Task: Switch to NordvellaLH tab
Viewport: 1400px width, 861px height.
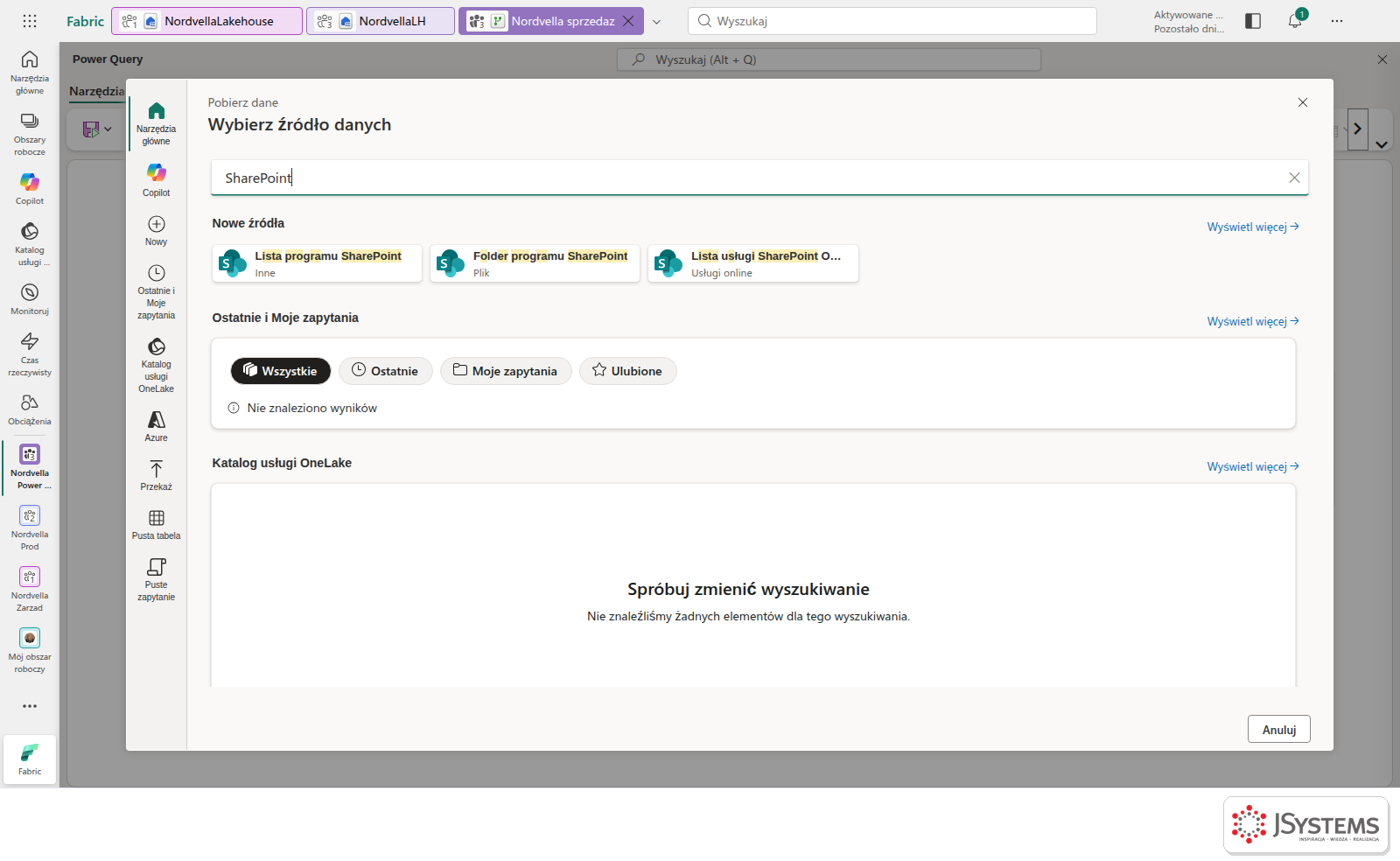Action: (381, 21)
